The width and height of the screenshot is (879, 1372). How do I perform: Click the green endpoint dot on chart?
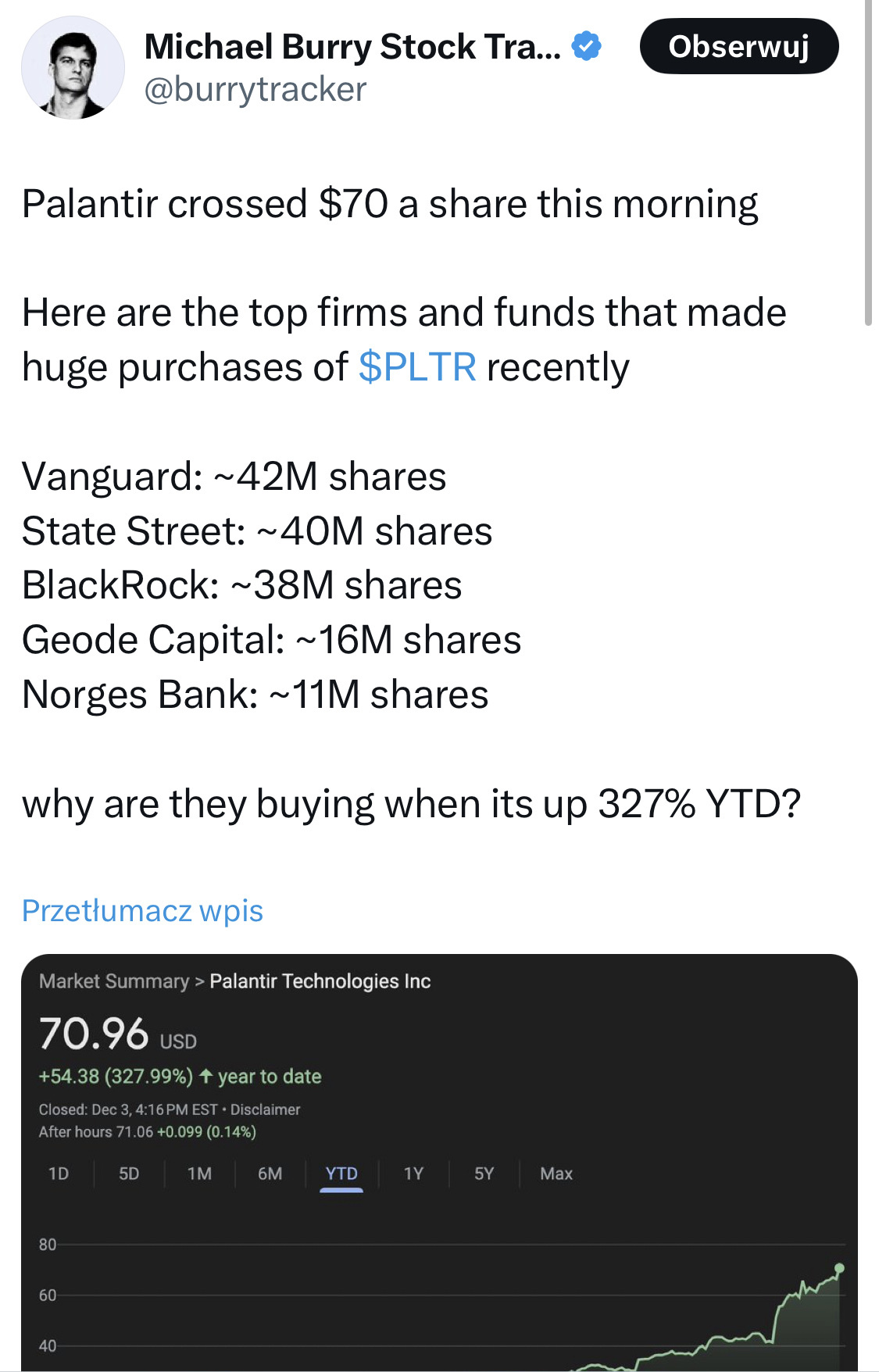tap(839, 1268)
